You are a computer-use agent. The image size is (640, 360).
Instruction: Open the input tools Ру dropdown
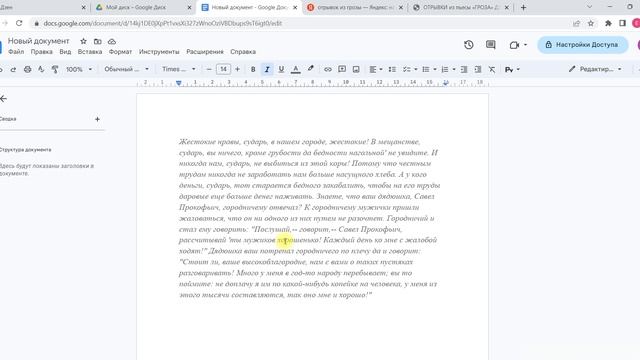[x=512, y=69]
